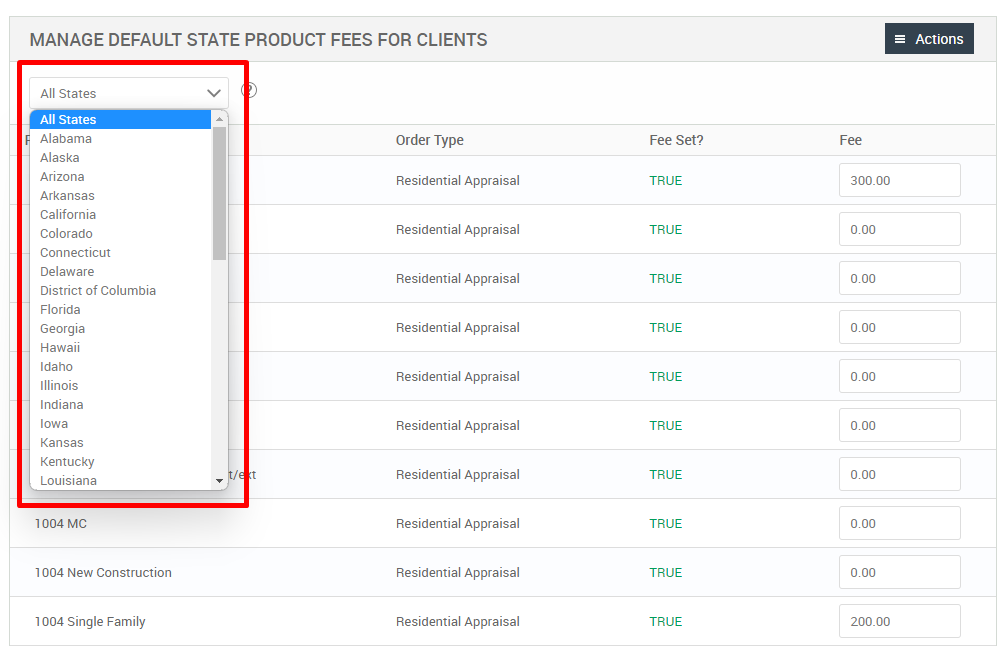
Task: Choose Illinois from state options
Action: click(121, 386)
